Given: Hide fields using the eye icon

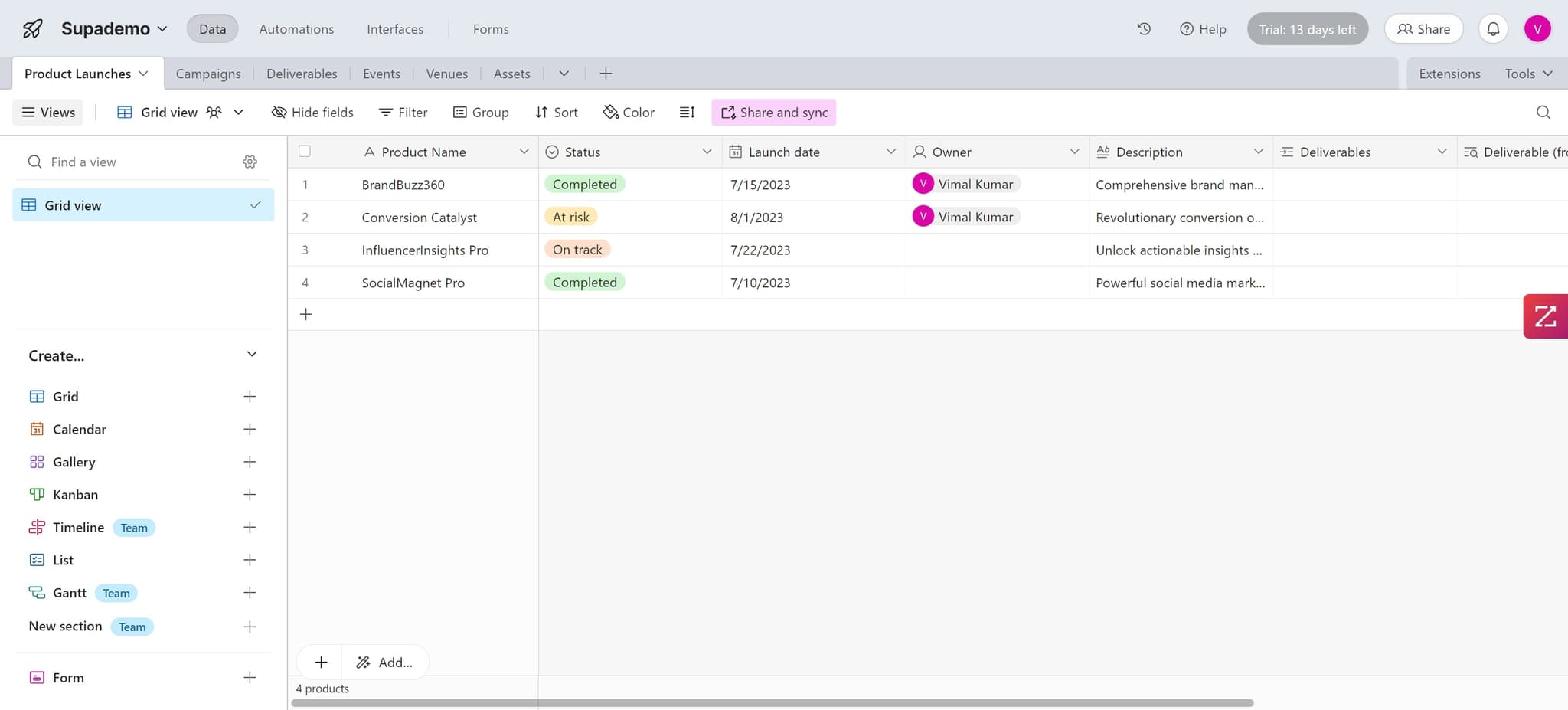Looking at the screenshot, I should [312, 113].
